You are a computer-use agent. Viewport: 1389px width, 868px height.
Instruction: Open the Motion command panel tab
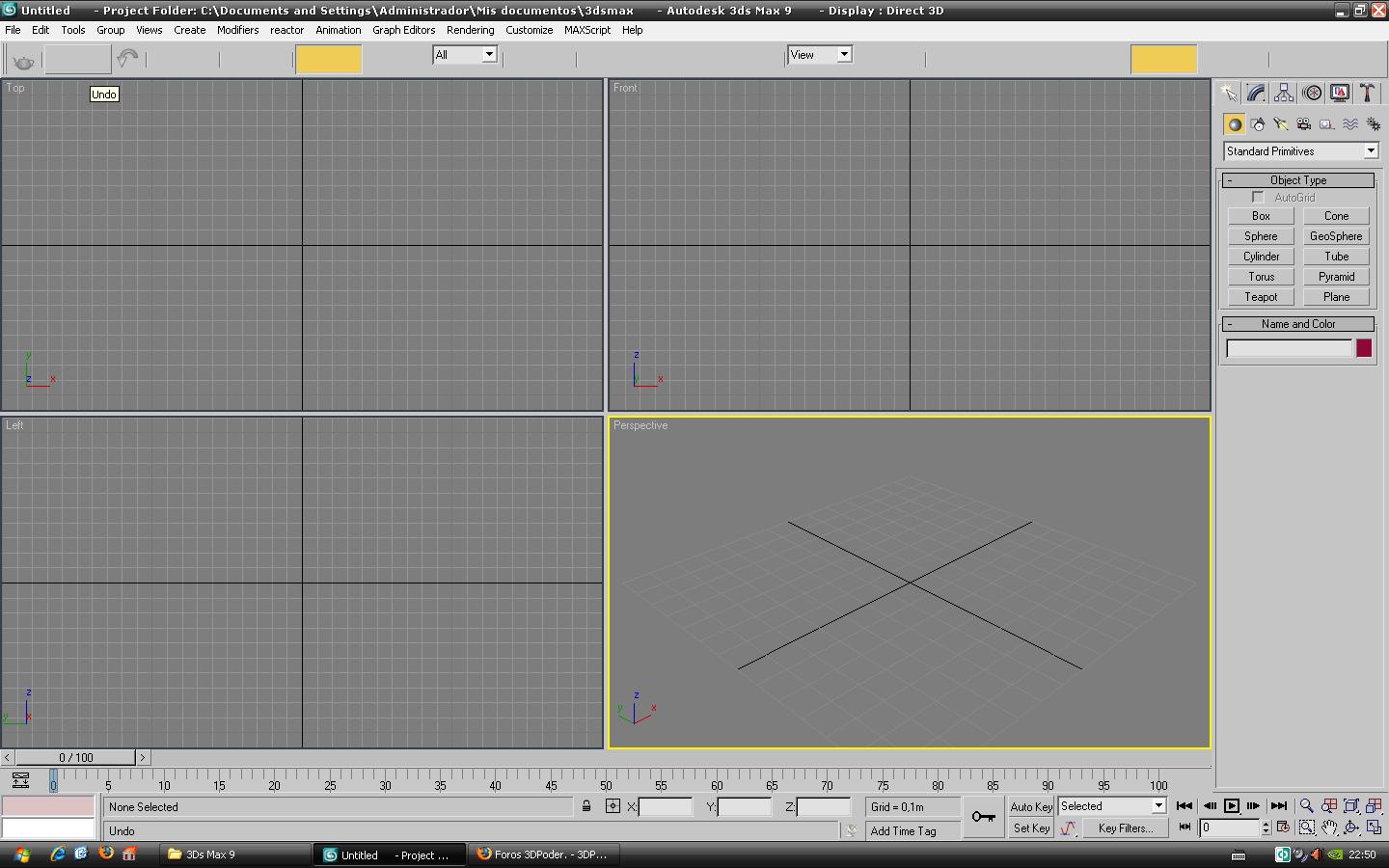pos(1312,93)
